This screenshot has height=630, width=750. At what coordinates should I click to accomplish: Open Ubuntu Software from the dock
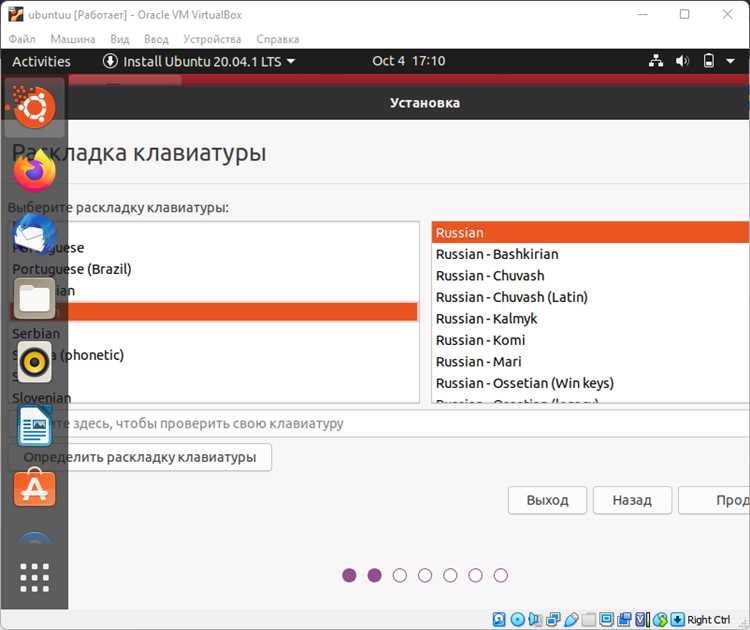[34, 489]
